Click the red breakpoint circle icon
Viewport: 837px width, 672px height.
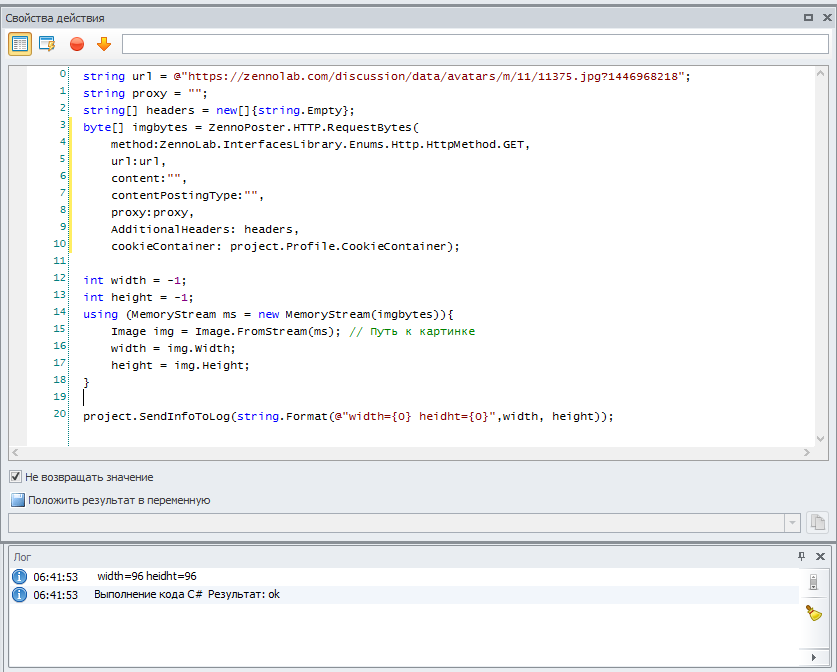tap(77, 43)
